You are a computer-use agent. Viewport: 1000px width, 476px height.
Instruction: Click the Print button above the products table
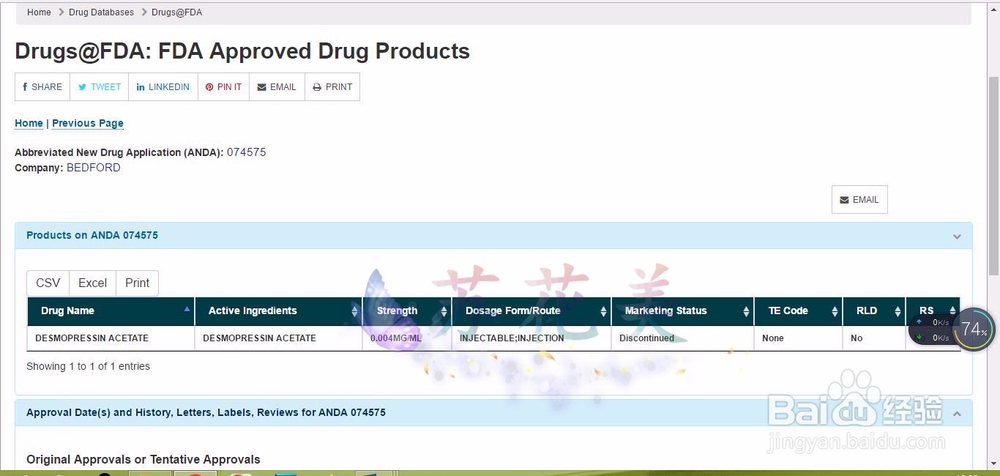click(x=137, y=283)
